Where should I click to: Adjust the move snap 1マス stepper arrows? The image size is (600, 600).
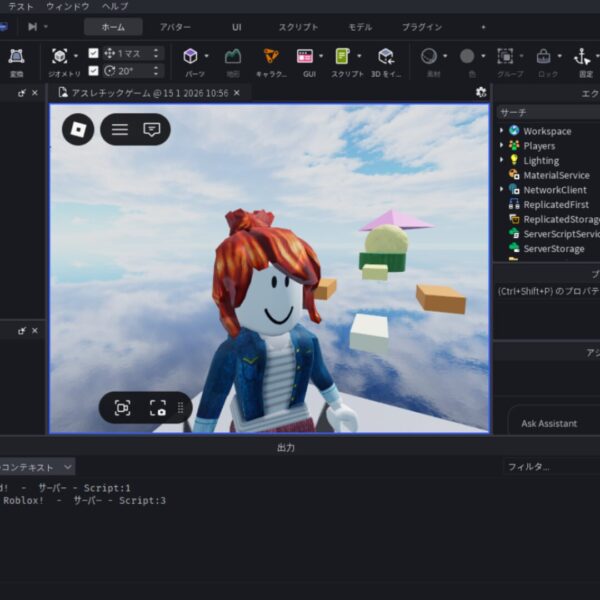pyautogui.click(x=156, y=53)
